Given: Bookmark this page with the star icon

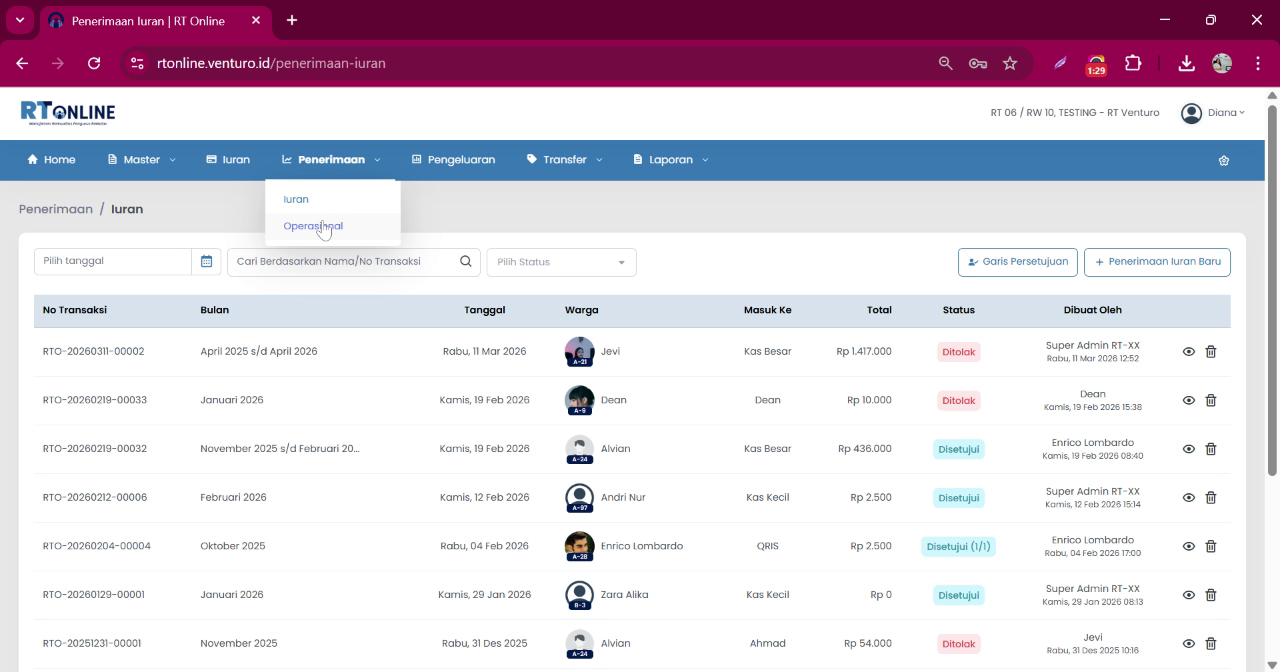Looking at the screenshot, I should point(1010,63).
